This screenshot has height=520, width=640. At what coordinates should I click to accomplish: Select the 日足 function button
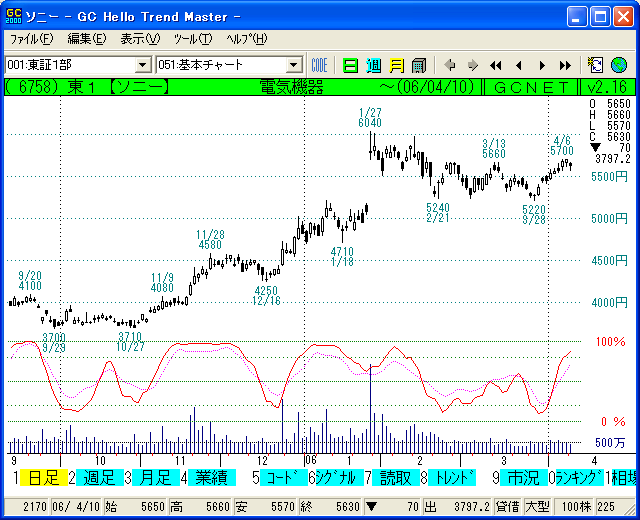click(x=44, y=478)
